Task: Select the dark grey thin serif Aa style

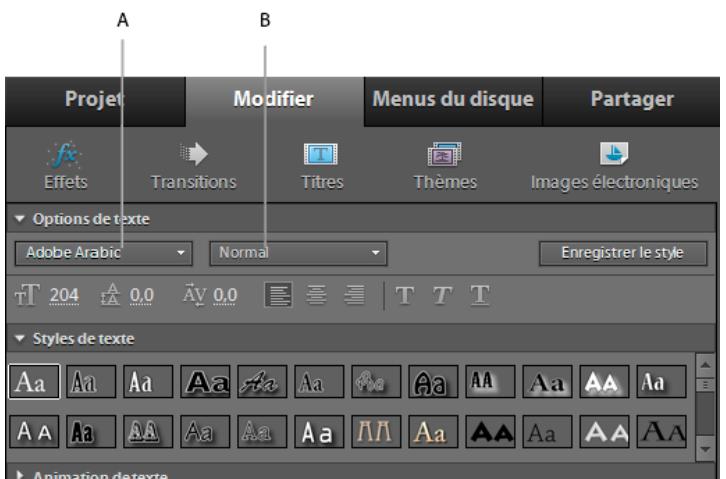Action: (547, 432)
